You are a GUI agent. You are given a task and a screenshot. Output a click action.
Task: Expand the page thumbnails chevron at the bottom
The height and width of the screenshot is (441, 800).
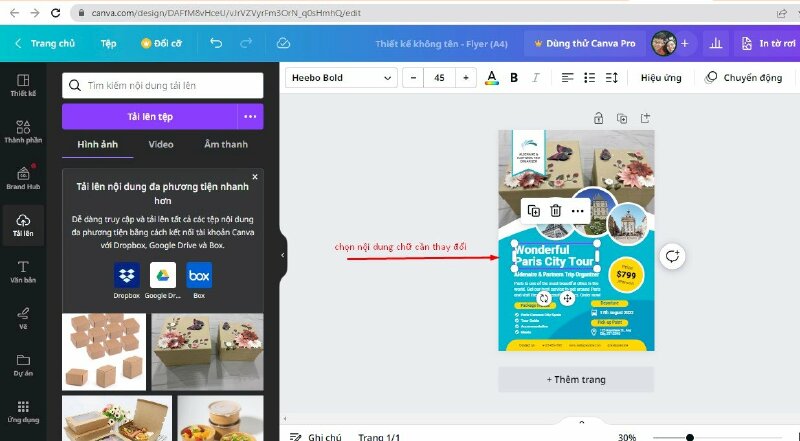[582, 422]
